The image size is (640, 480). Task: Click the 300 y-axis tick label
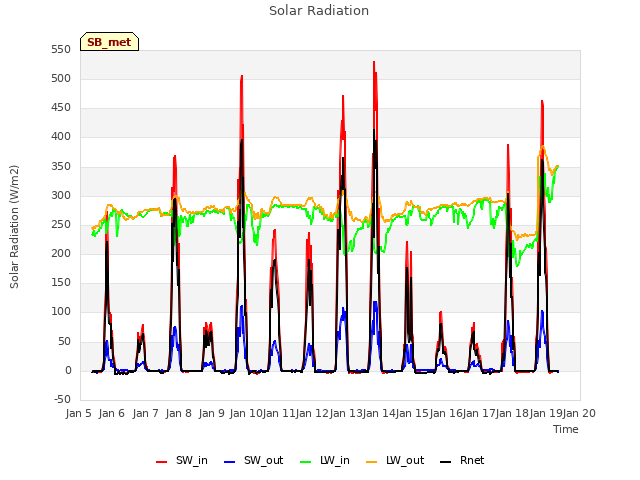click(61, 196)
